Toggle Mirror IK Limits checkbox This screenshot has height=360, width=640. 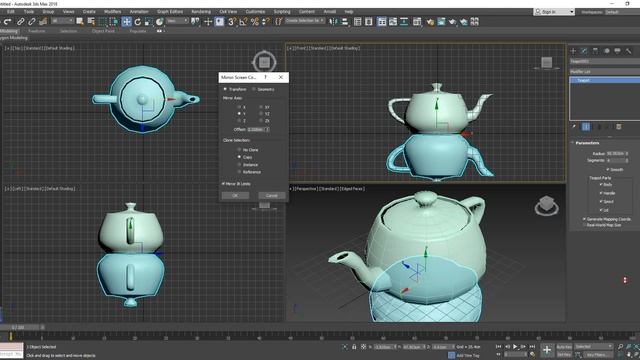point(223,184)
